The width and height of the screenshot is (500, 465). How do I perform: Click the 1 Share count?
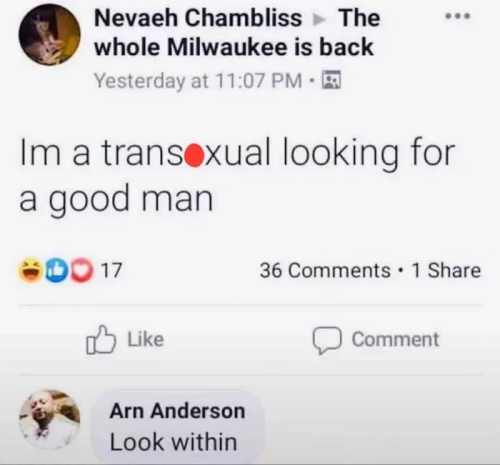[x=446, y=270]
